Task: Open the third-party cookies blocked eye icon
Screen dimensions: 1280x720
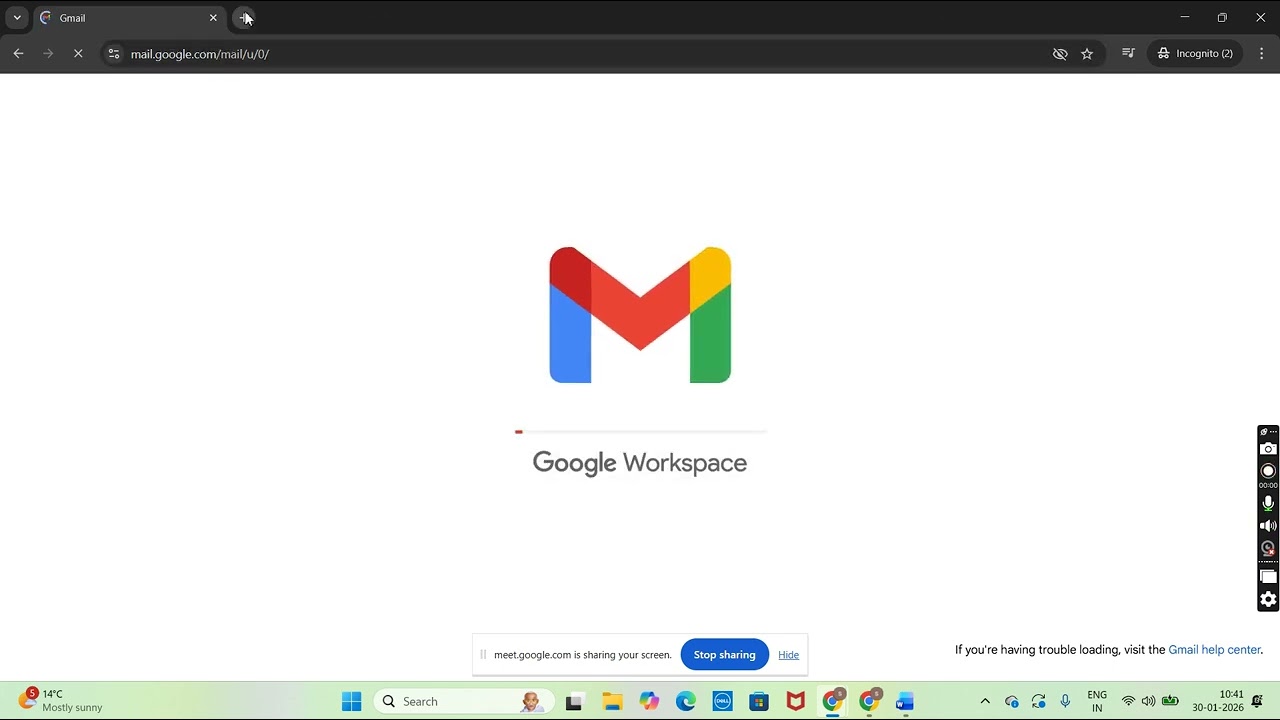Action: coord(1060,54)
